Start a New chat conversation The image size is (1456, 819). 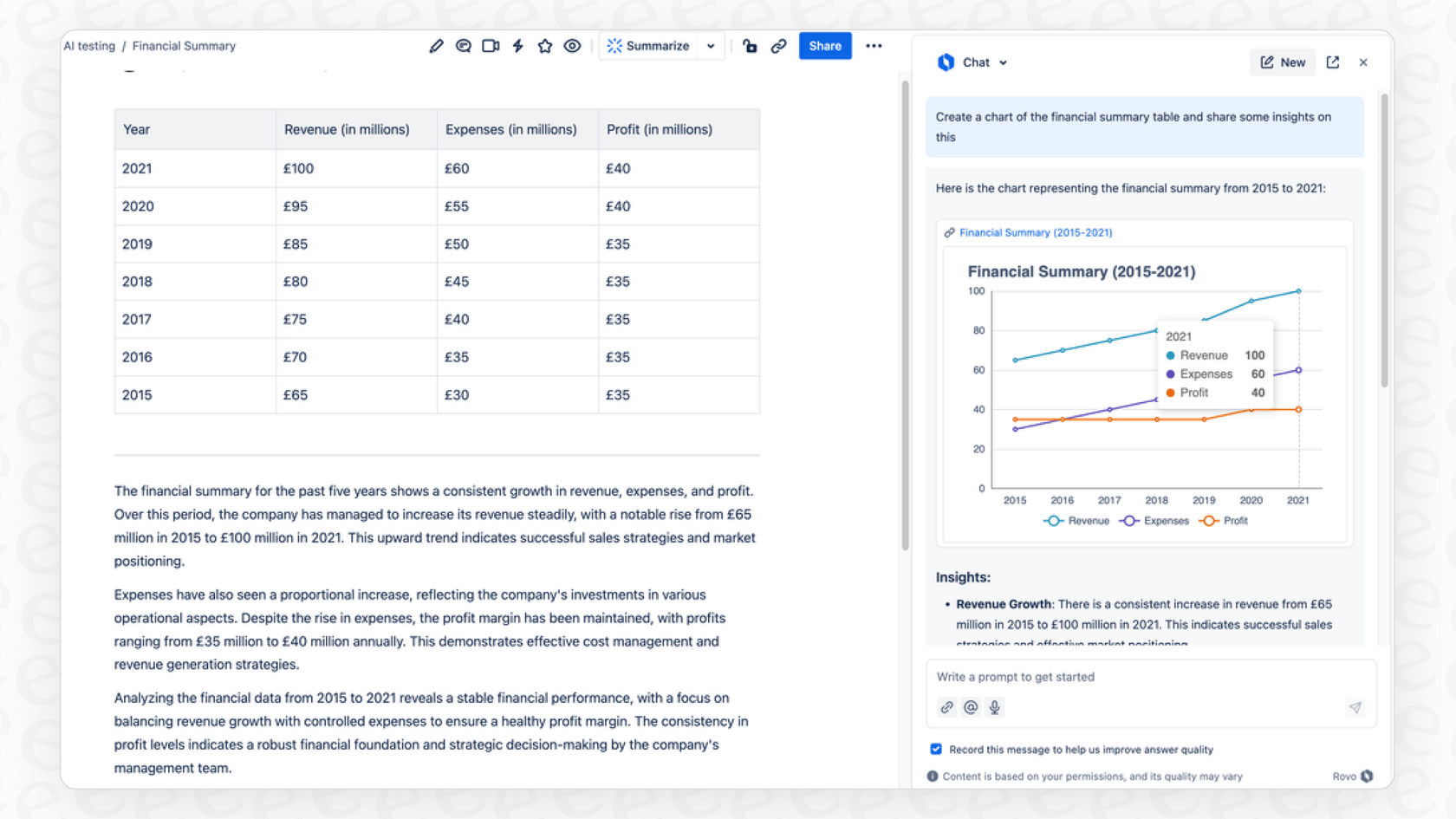(1282, 62)
